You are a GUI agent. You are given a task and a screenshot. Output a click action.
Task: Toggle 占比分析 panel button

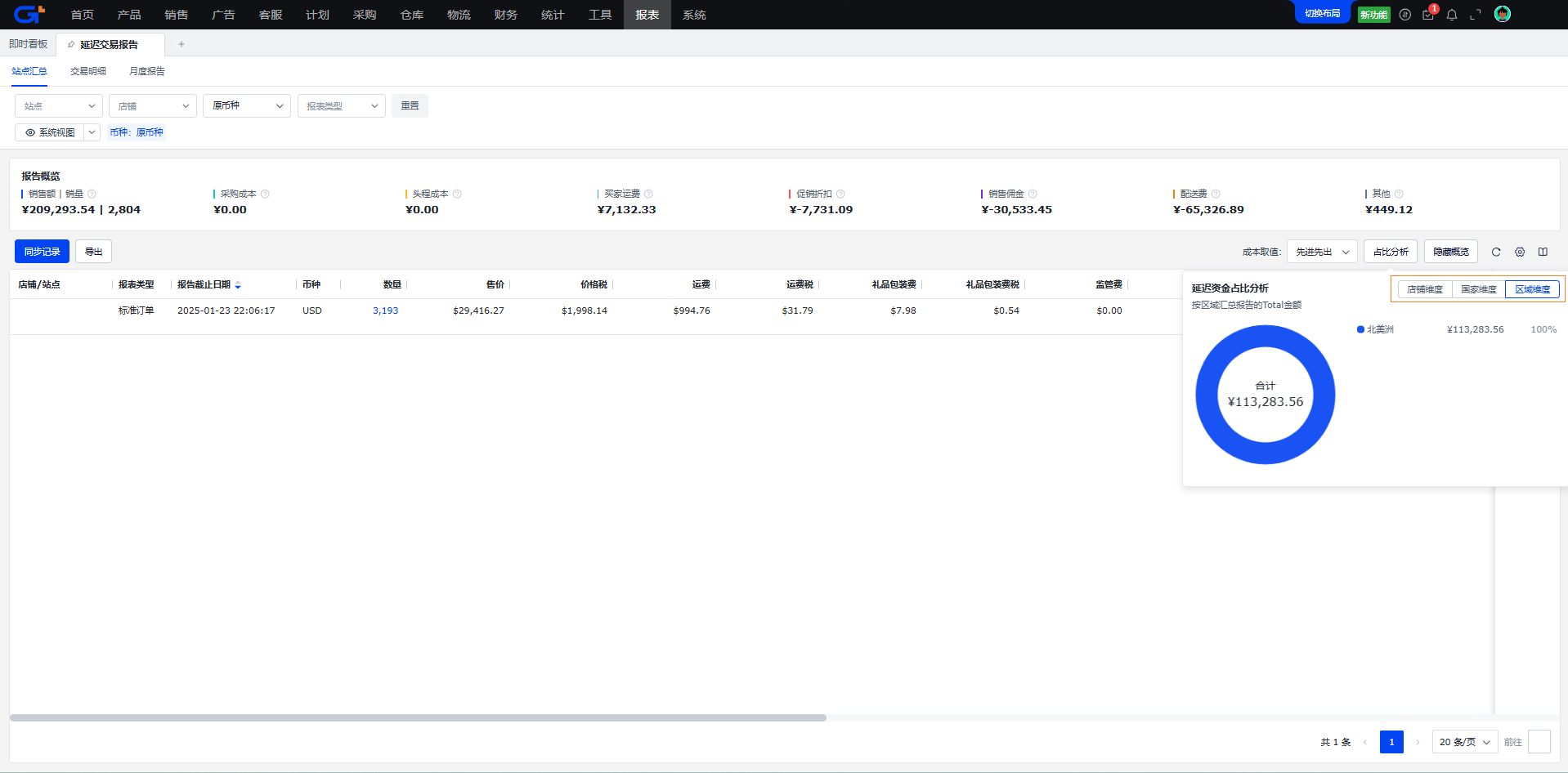click(1391, 252)
